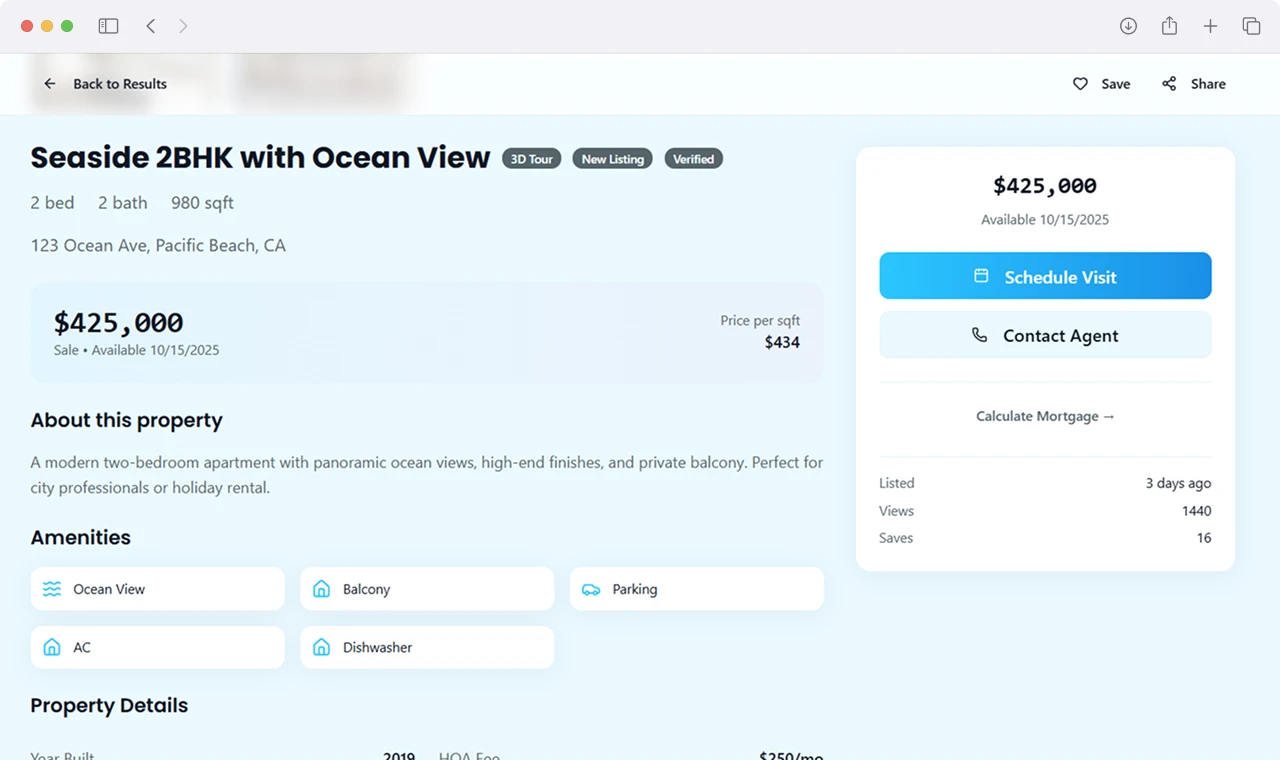Viewport: 1280px width, 760px height.
Task: Show the tab overview icon
Action: pos(1251,26)
